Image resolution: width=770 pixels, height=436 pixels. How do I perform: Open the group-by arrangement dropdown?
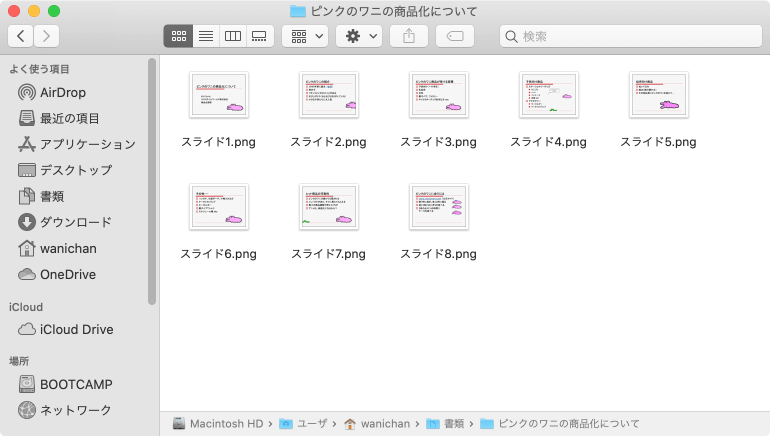pos(305,36)
